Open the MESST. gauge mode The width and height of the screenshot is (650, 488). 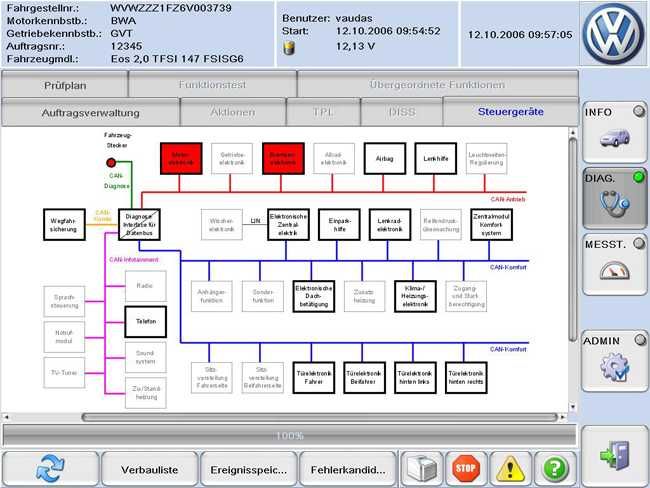615,265
